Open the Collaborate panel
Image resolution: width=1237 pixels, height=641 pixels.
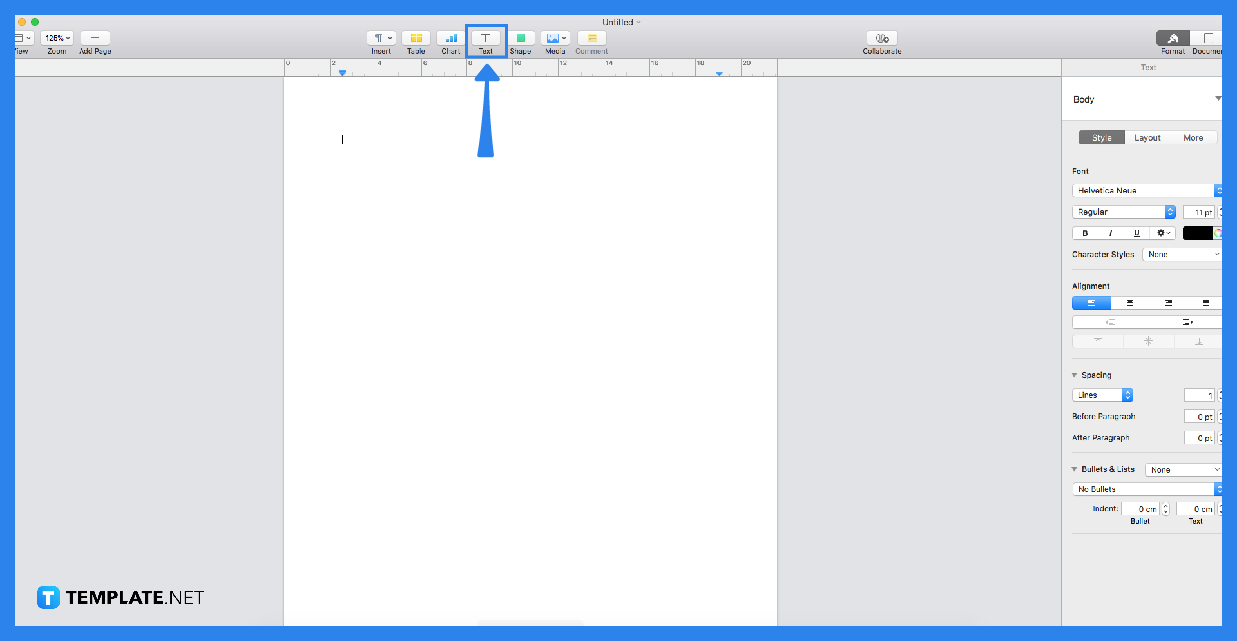(880, 37)
